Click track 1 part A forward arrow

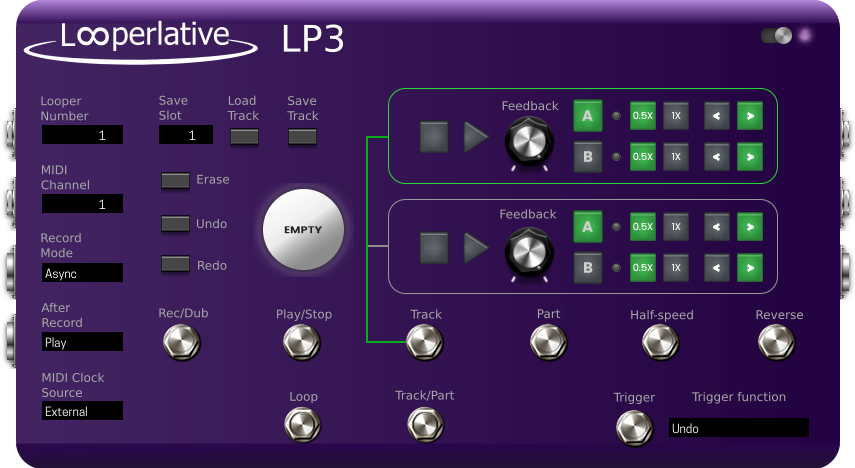tap(750, 116)
